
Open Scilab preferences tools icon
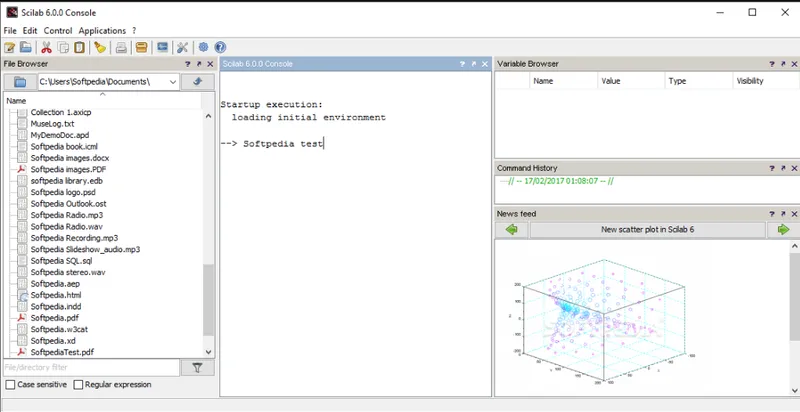click(183, 47)
